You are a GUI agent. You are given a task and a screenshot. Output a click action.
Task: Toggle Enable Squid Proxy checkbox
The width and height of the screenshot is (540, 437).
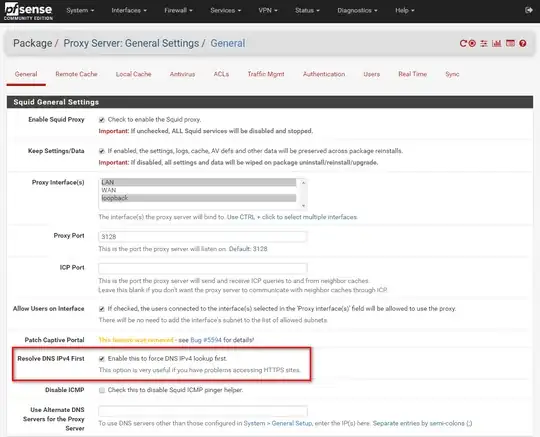pyautogui.click(x=102, y=120)
